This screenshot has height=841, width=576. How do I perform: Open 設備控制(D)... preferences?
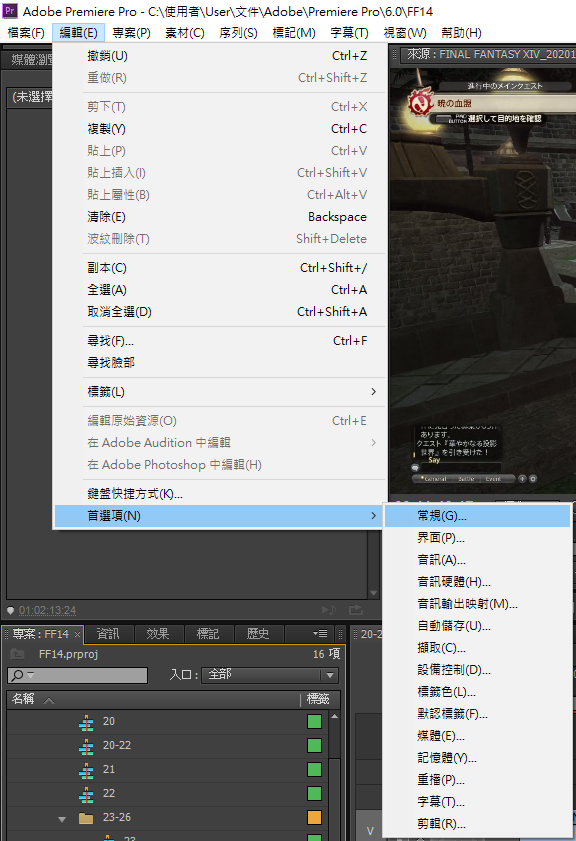[x=477, y=670]
